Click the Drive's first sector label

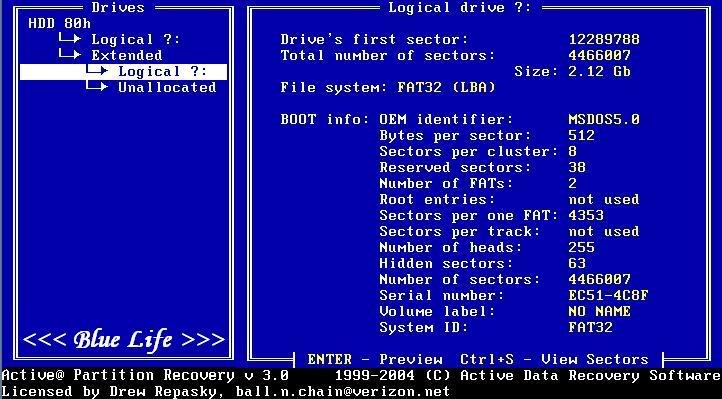374,40
